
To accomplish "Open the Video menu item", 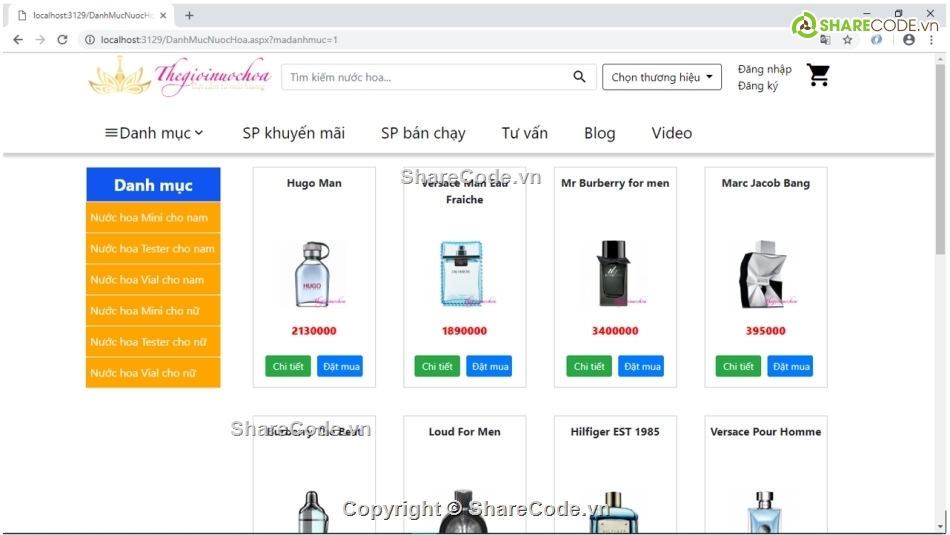I will [671, 133].
